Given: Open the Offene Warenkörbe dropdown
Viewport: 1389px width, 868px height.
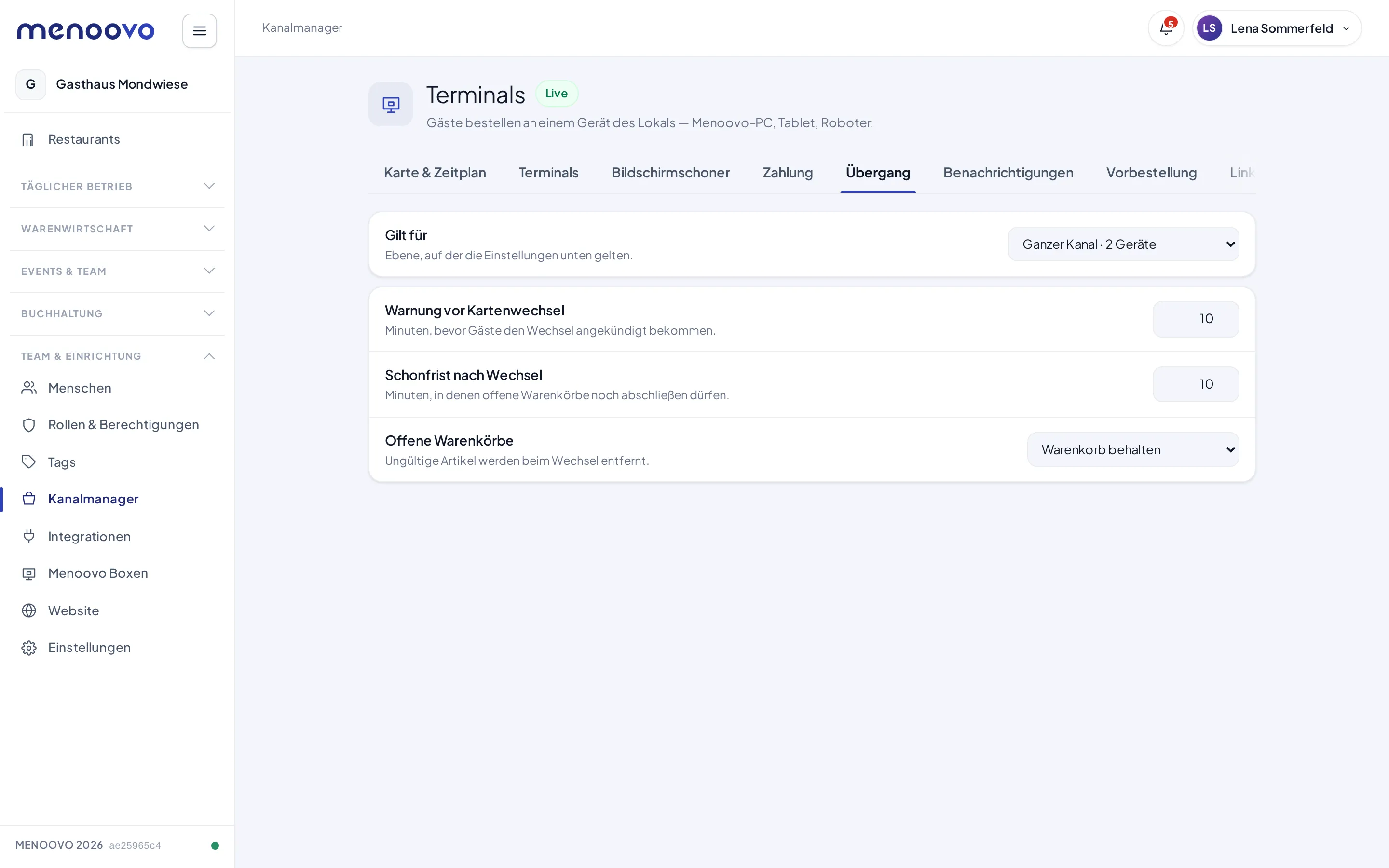Looking at the screenshot, I should point(1133,449).
